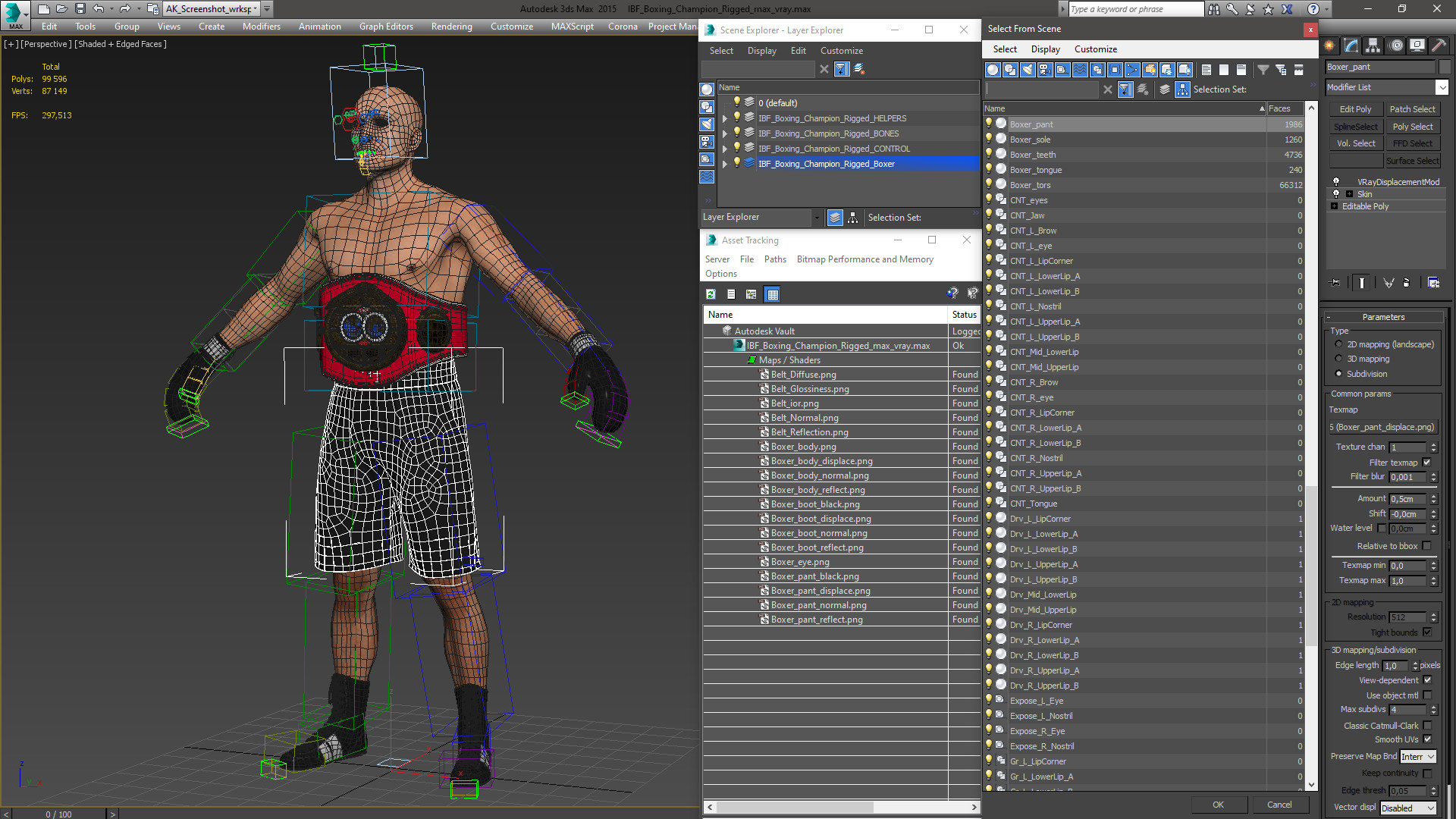Click Select All icon in Select From Scene
Screen dimensions: 1456x819
tap(1207, 70)
